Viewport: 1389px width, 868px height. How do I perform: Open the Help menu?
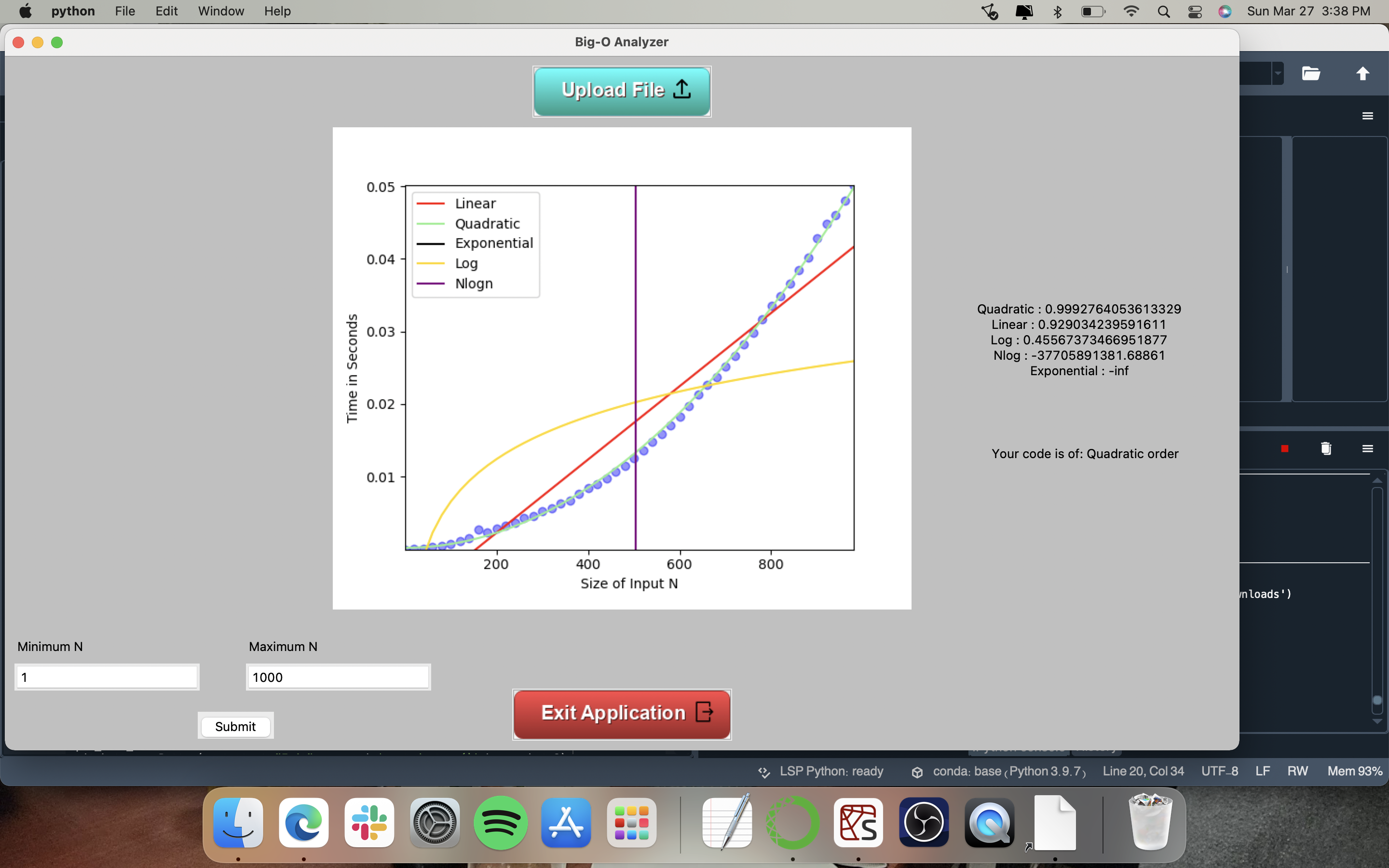point(277,11)
